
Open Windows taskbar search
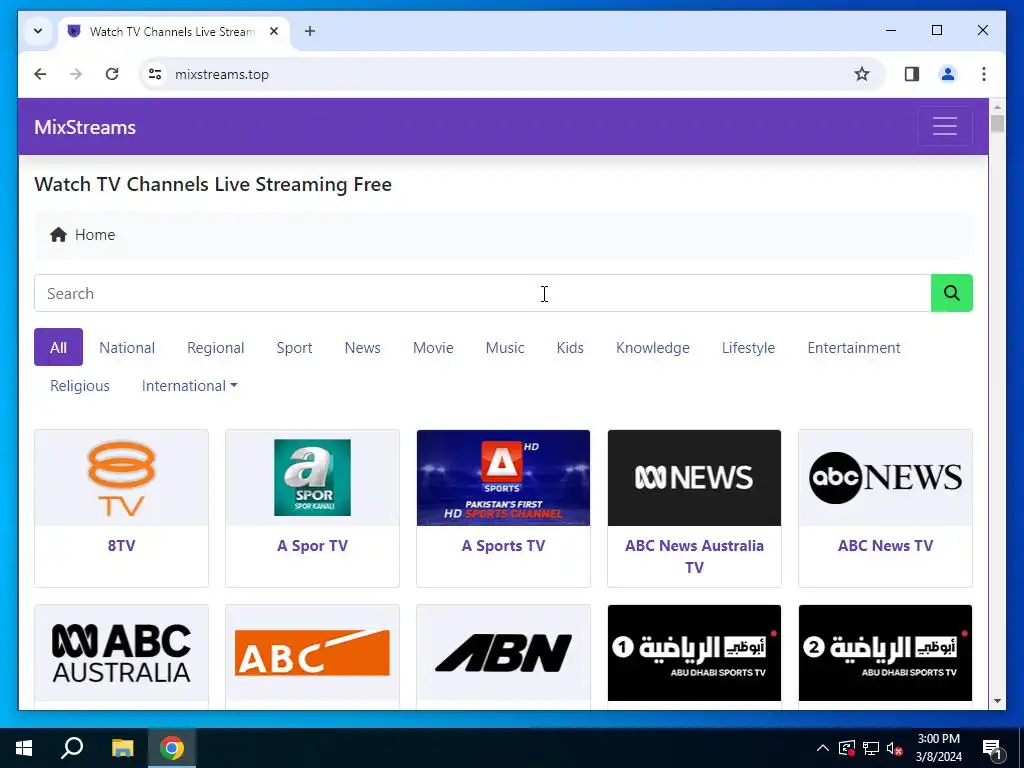coord(72,748)
